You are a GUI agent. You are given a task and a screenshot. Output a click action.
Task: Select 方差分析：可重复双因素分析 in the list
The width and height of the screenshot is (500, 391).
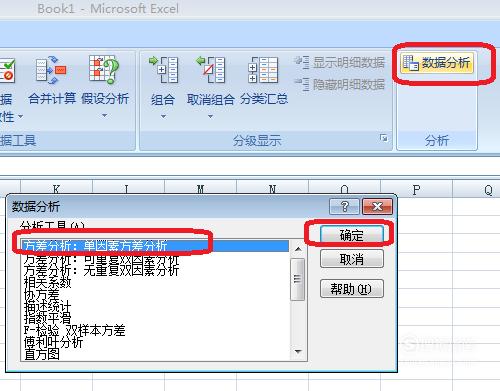(x=155, y=259)
